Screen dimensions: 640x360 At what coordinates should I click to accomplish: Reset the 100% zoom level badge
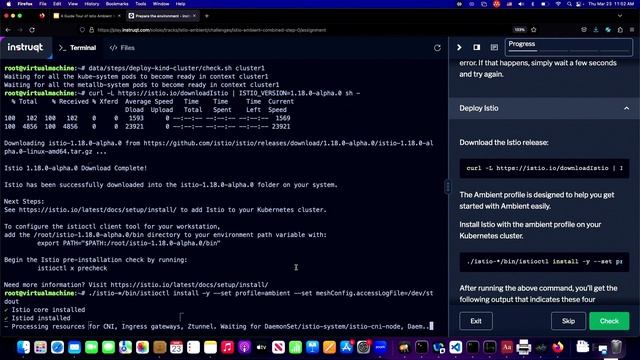(x=519, y=30)
